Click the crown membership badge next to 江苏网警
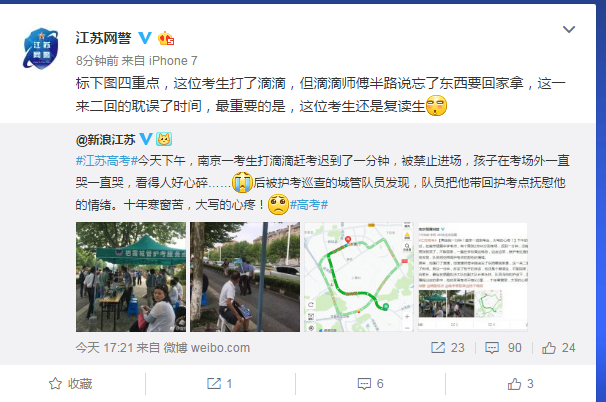The height and width of the screenshot is (402, 606). 166,38
